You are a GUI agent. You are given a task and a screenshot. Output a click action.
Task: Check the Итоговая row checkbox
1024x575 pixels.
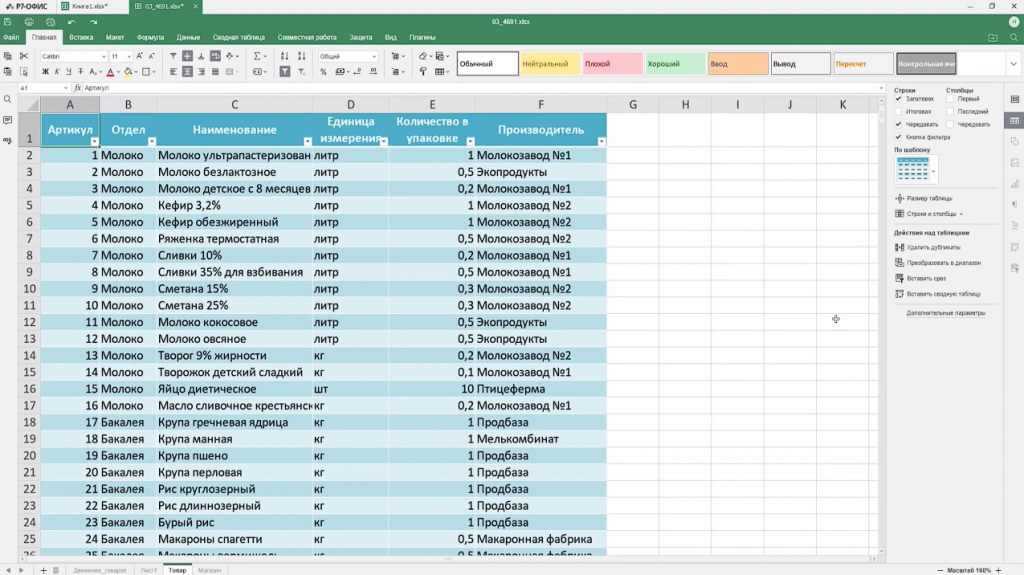pyautogui.click(x=898, y=112)
